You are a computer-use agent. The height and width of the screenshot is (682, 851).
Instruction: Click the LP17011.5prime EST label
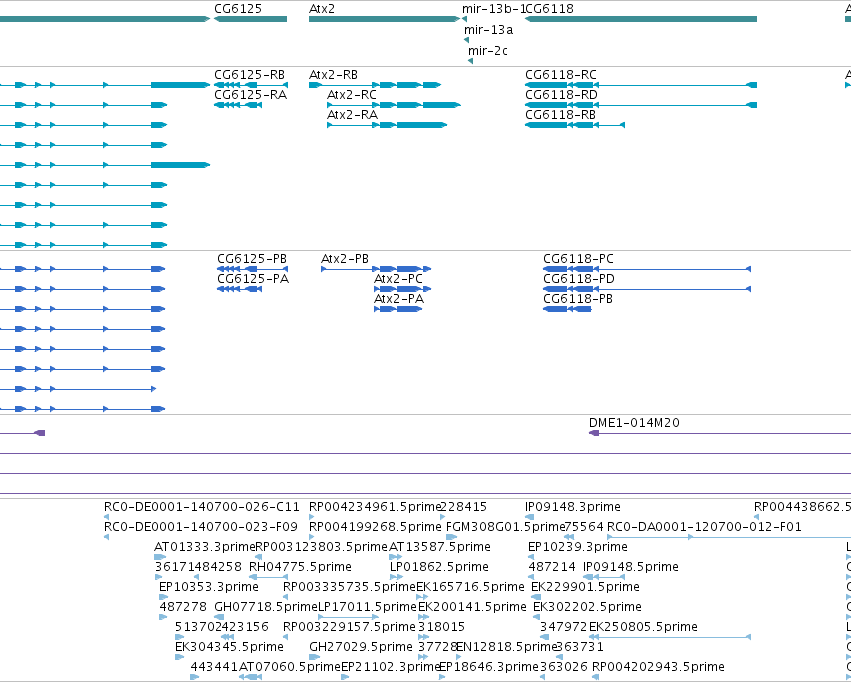click(367, 607)
